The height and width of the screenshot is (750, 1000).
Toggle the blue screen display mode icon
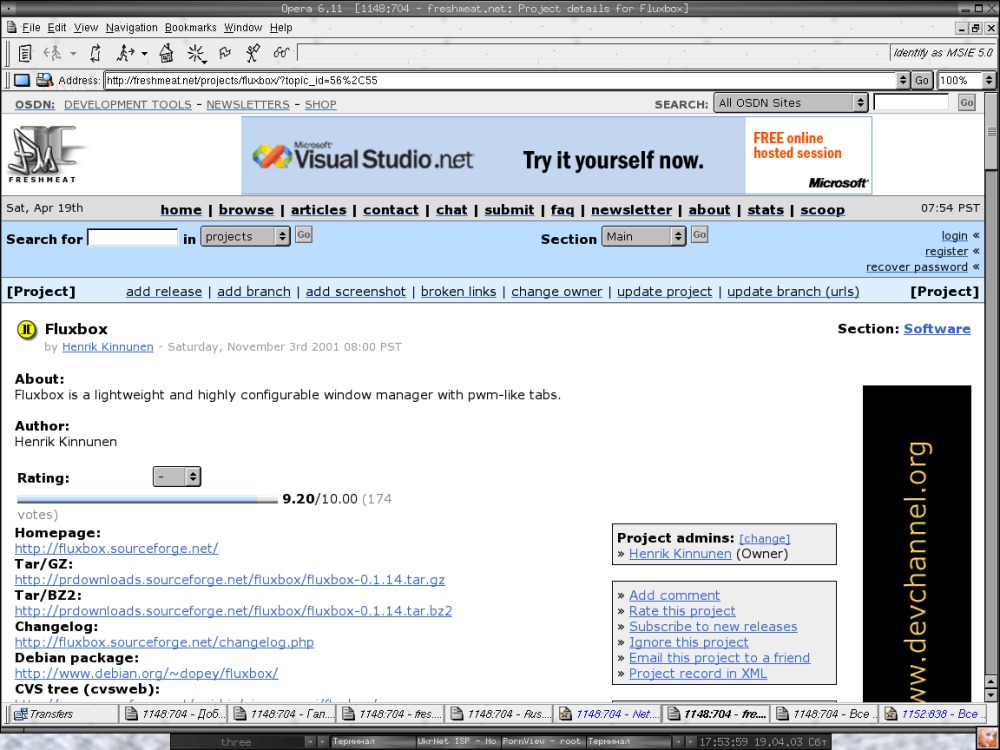coord(22,80)
